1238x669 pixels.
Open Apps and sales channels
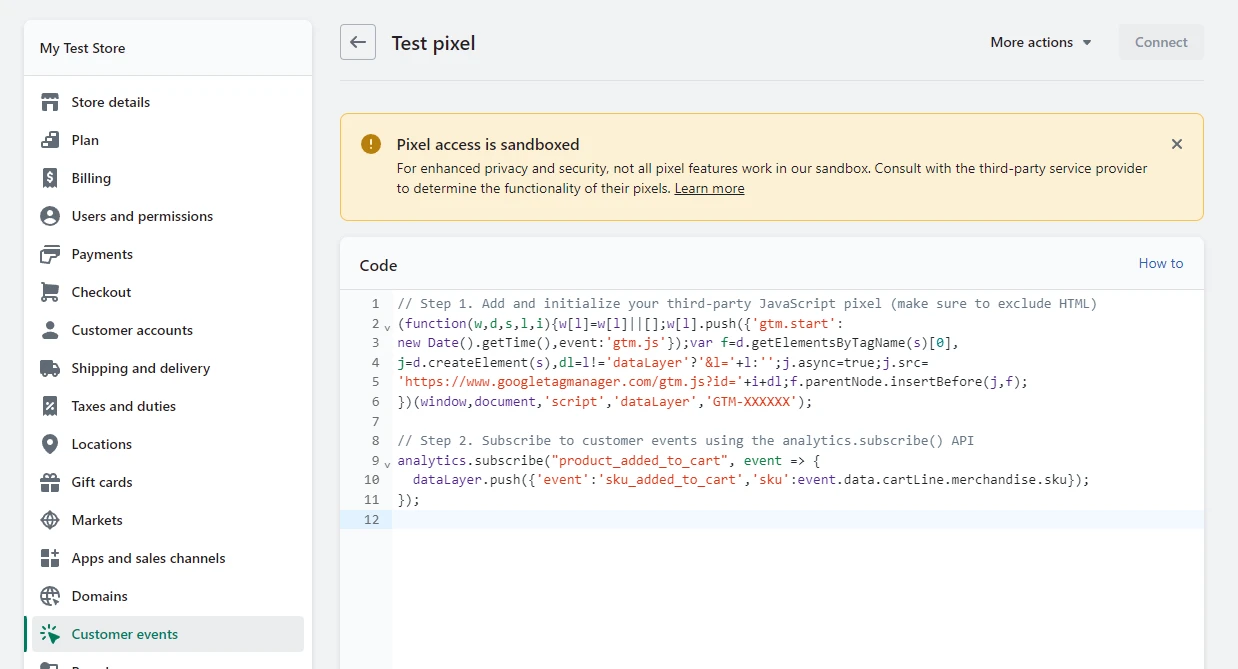tap(168, 558)
